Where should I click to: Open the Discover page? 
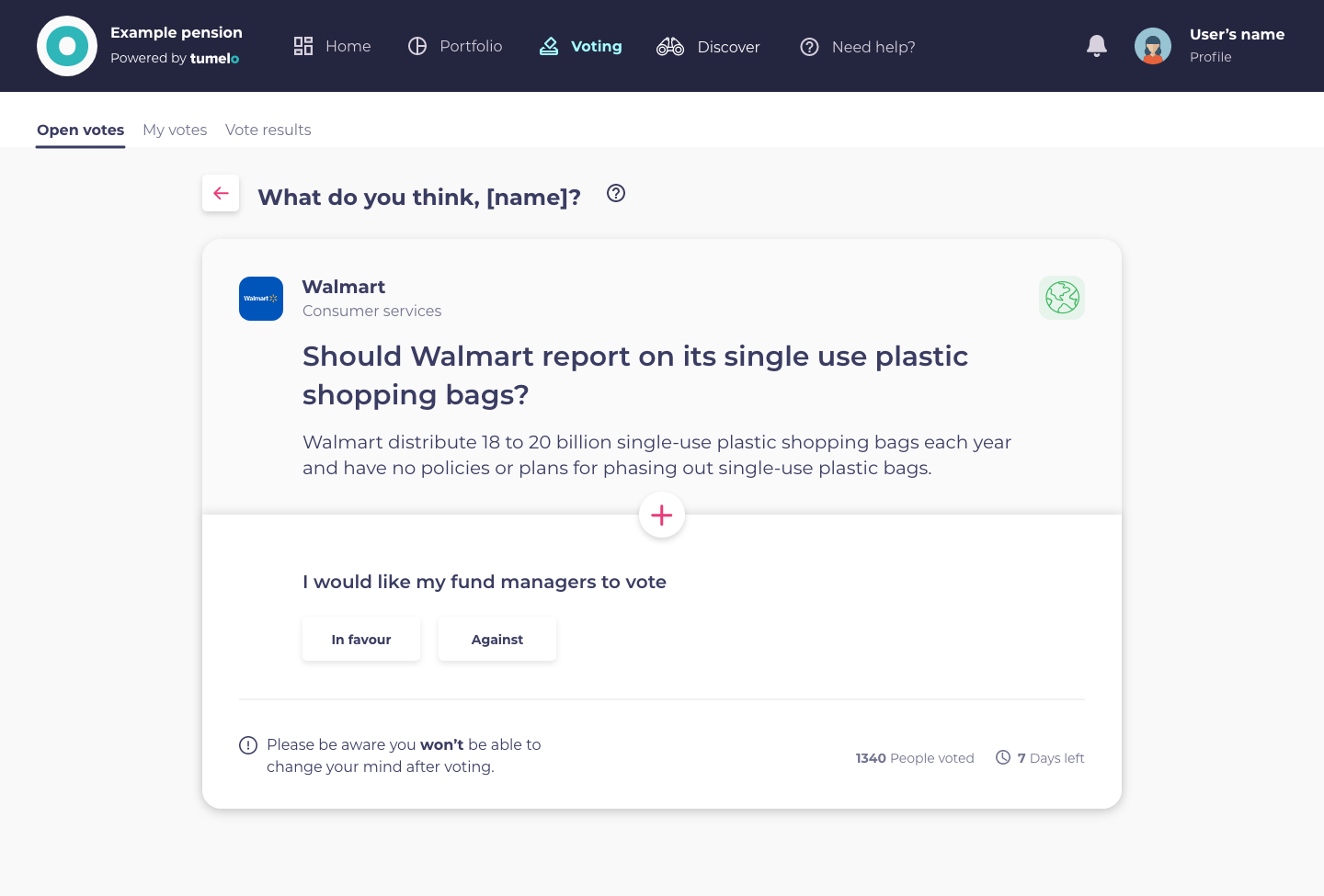(x=708, y=46)
